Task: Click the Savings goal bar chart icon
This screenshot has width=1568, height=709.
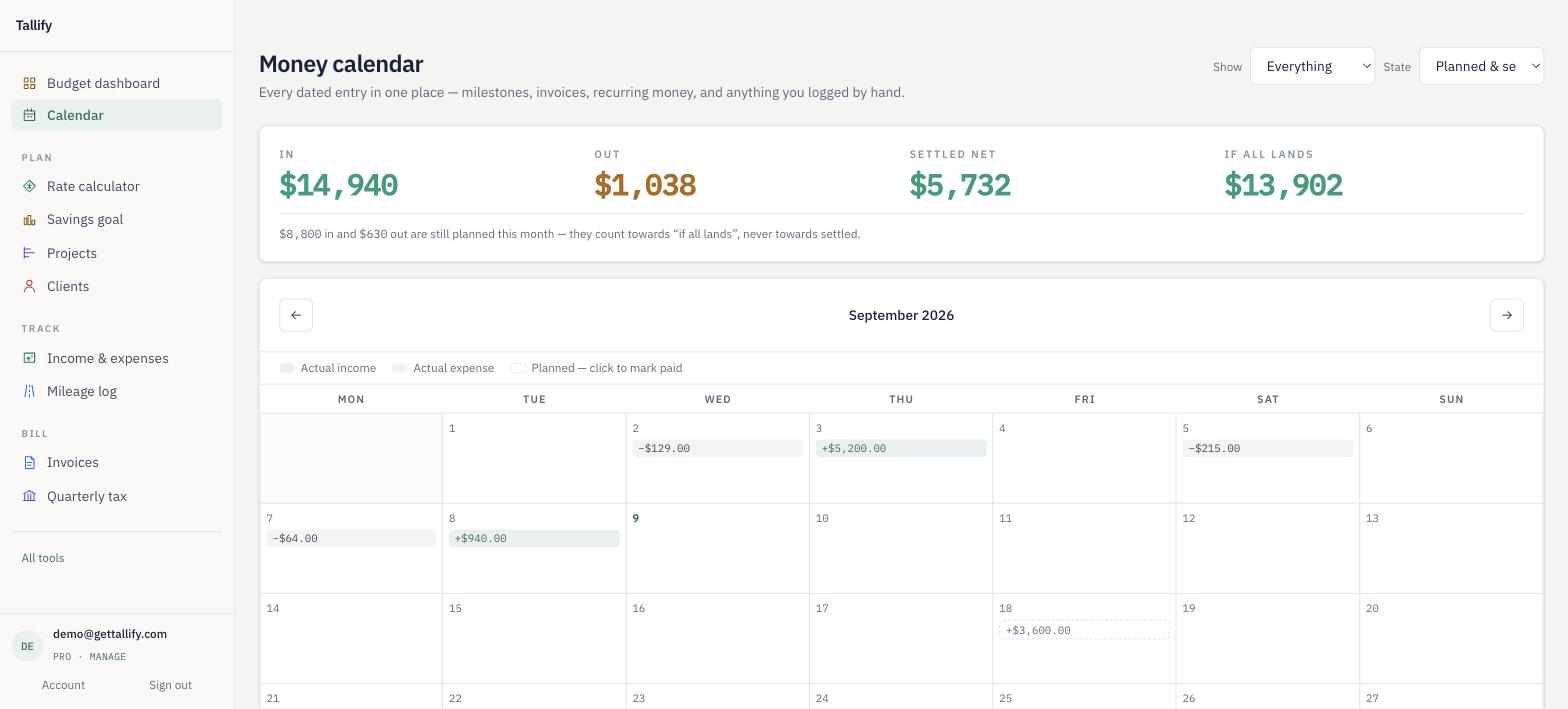Action: tap(30, 219)
